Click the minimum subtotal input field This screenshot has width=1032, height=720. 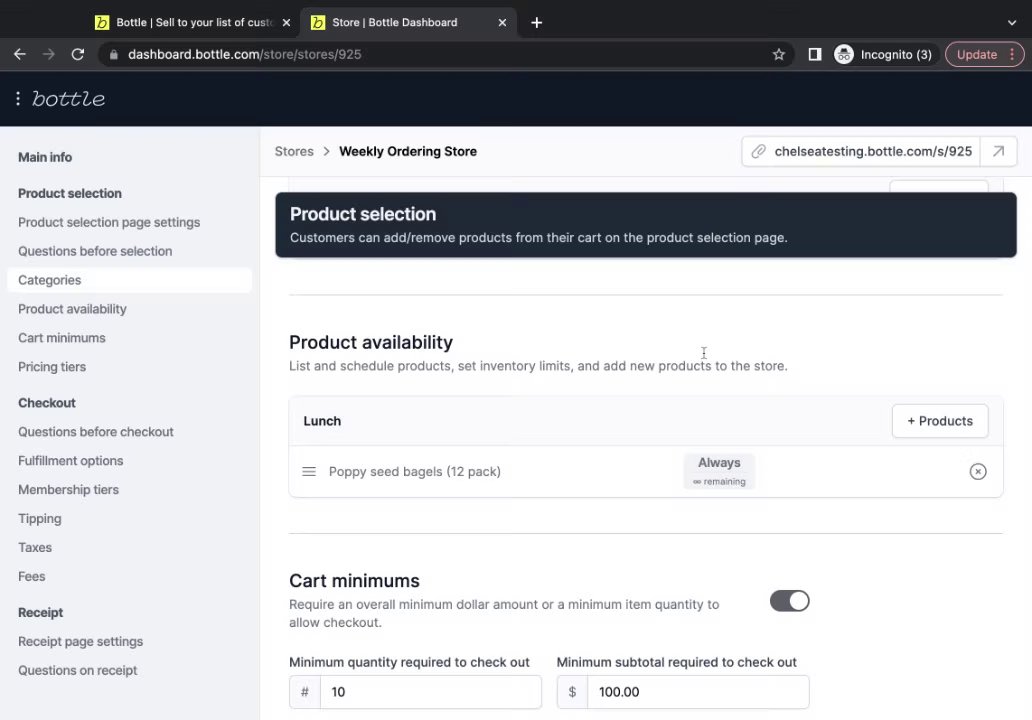tap(697, 692)
